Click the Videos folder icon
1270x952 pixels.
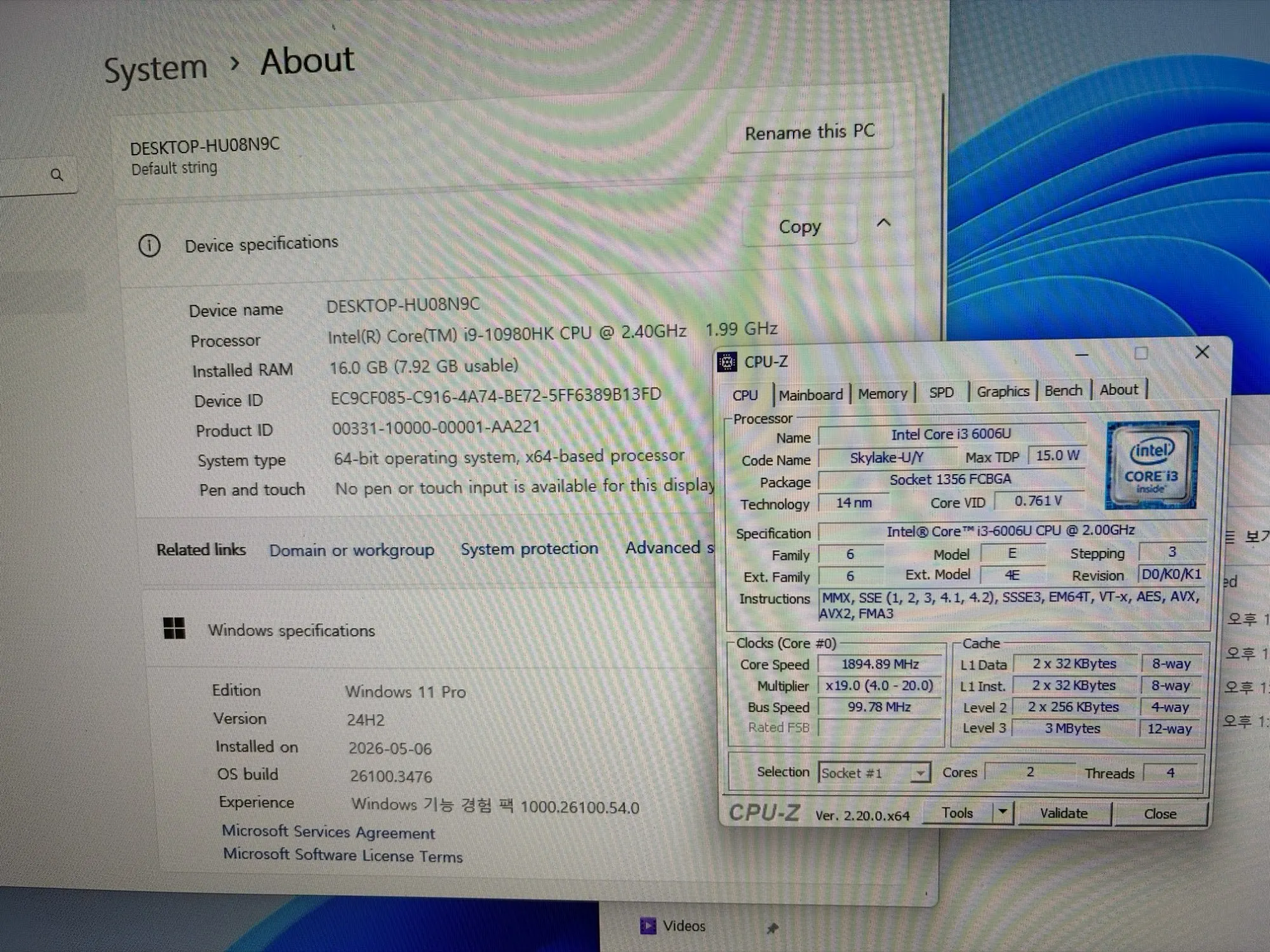point(648,926)
